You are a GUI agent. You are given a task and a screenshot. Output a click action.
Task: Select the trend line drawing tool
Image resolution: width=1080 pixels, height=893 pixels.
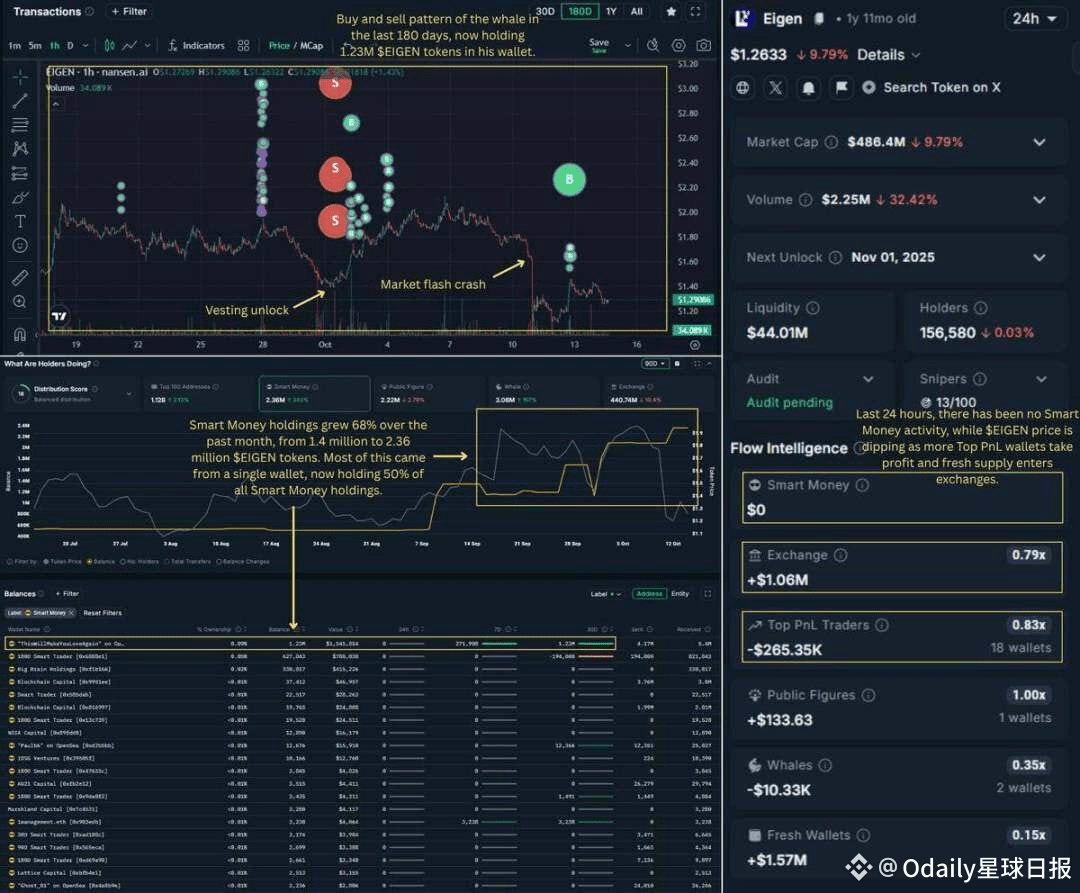[x=20, y=101]
